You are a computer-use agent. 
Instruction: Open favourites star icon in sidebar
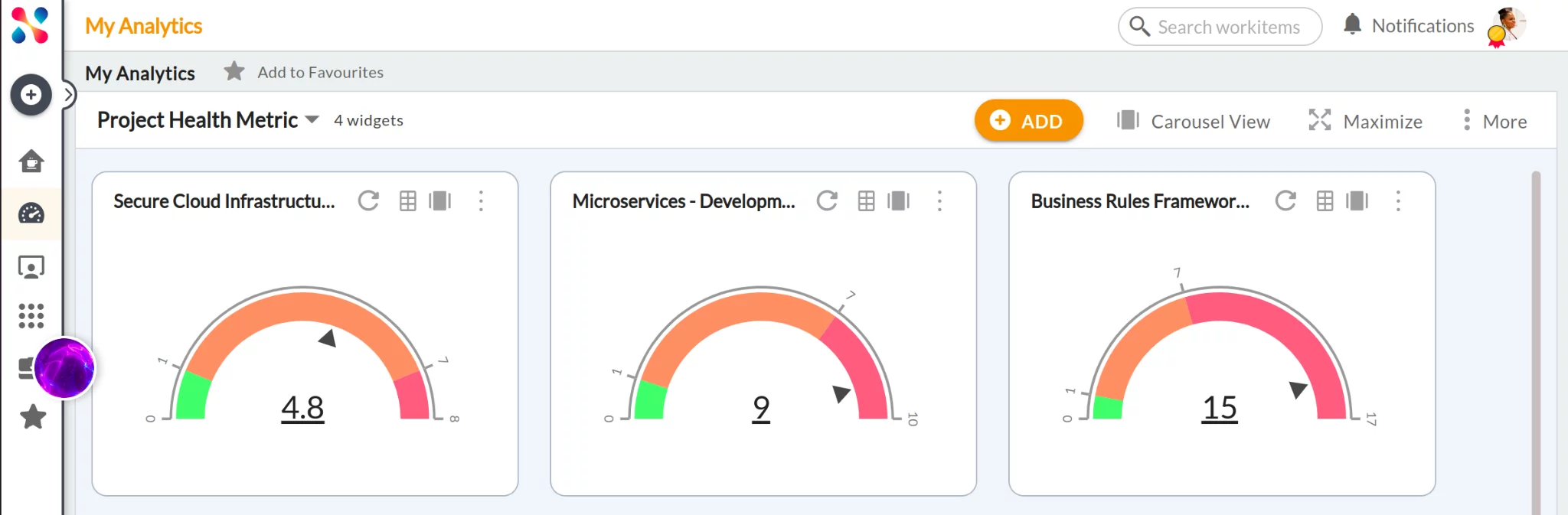coord(33,417)
